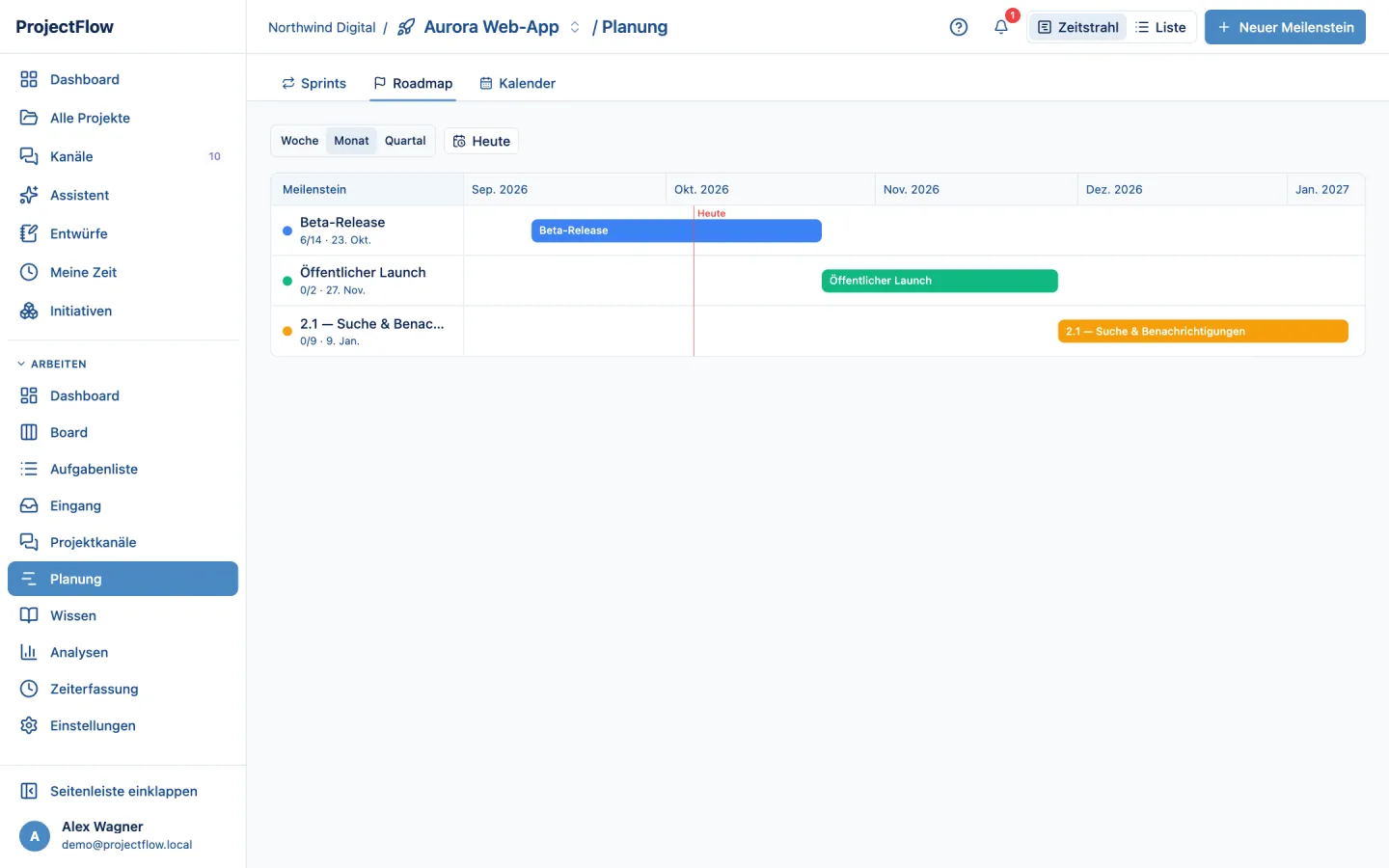Set timeline scale to Monat
Screen dimensions: 1389x868
[351, 141]
